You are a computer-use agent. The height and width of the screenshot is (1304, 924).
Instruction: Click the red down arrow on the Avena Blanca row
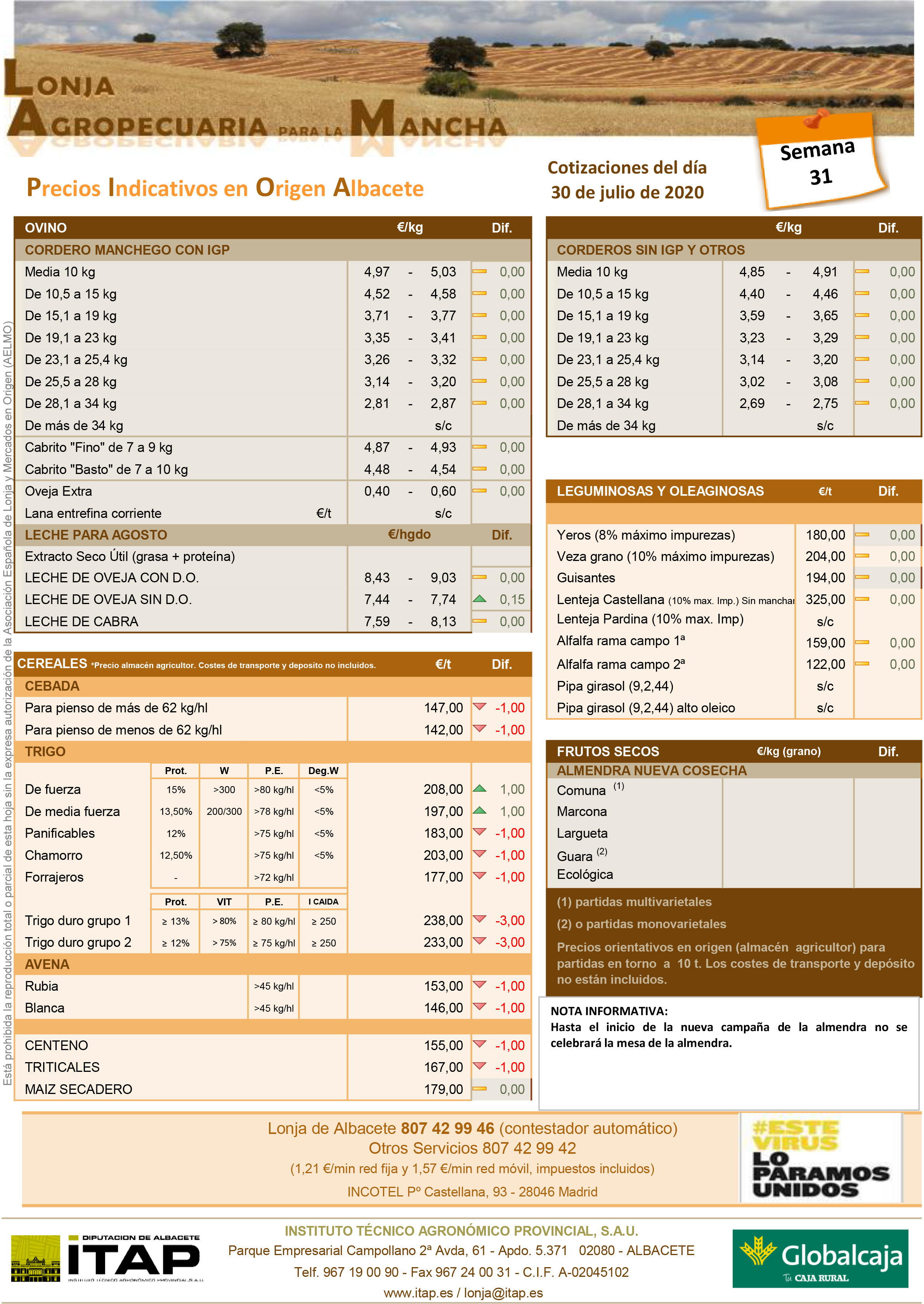tap(480, 1006)
